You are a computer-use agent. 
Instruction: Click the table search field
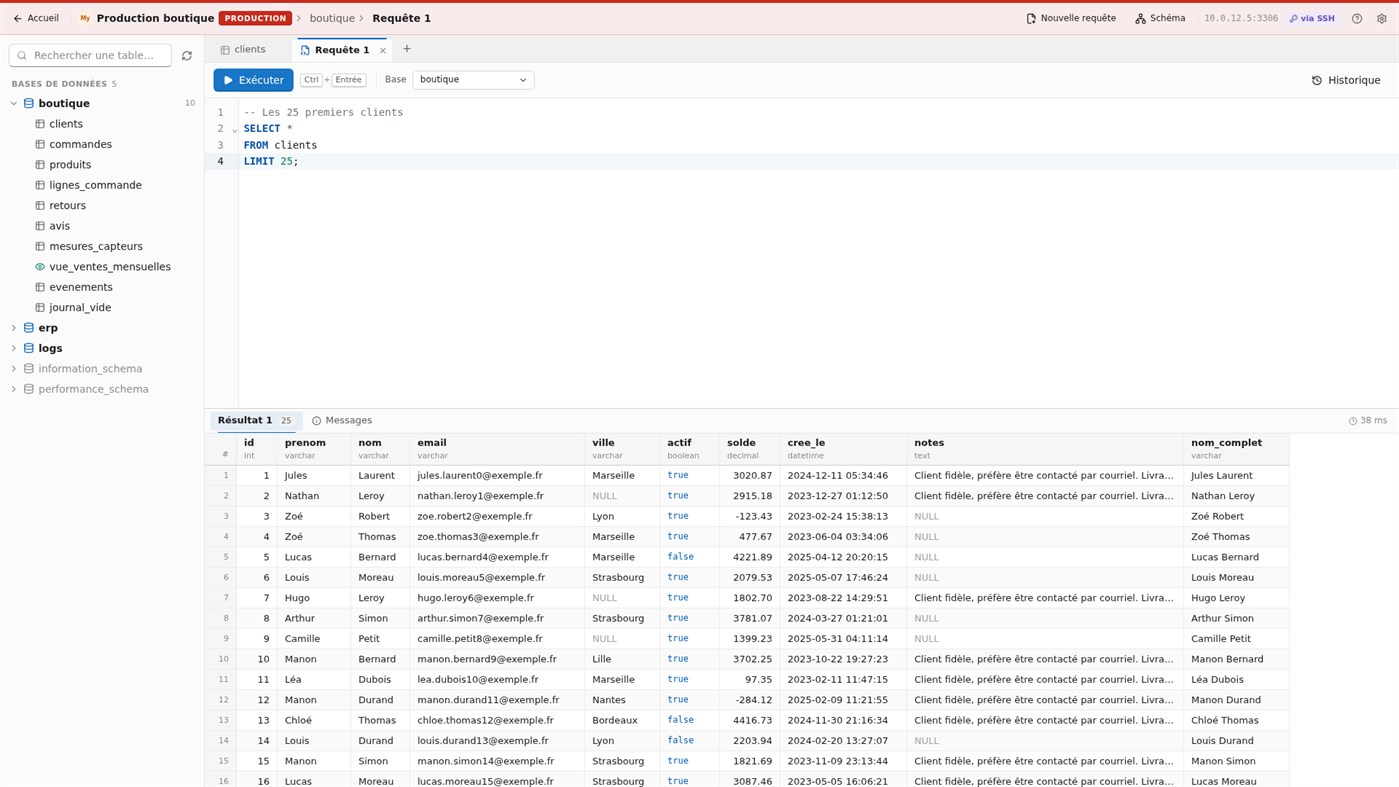point(90,56)
